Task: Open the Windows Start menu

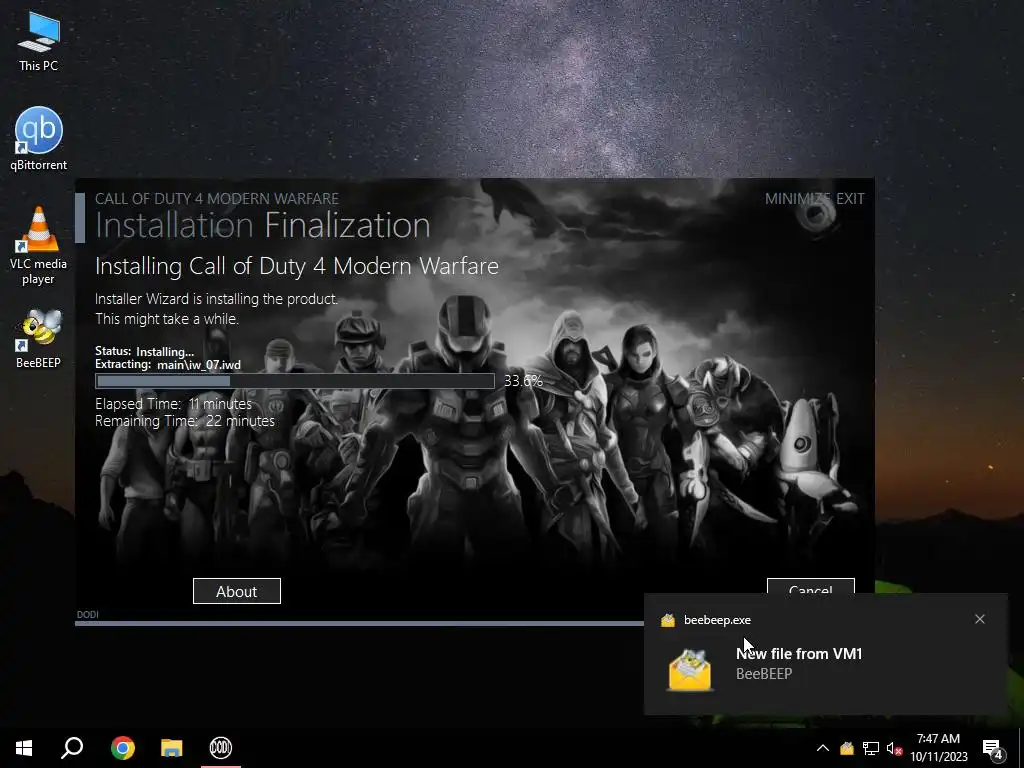Action: point(24,748)
